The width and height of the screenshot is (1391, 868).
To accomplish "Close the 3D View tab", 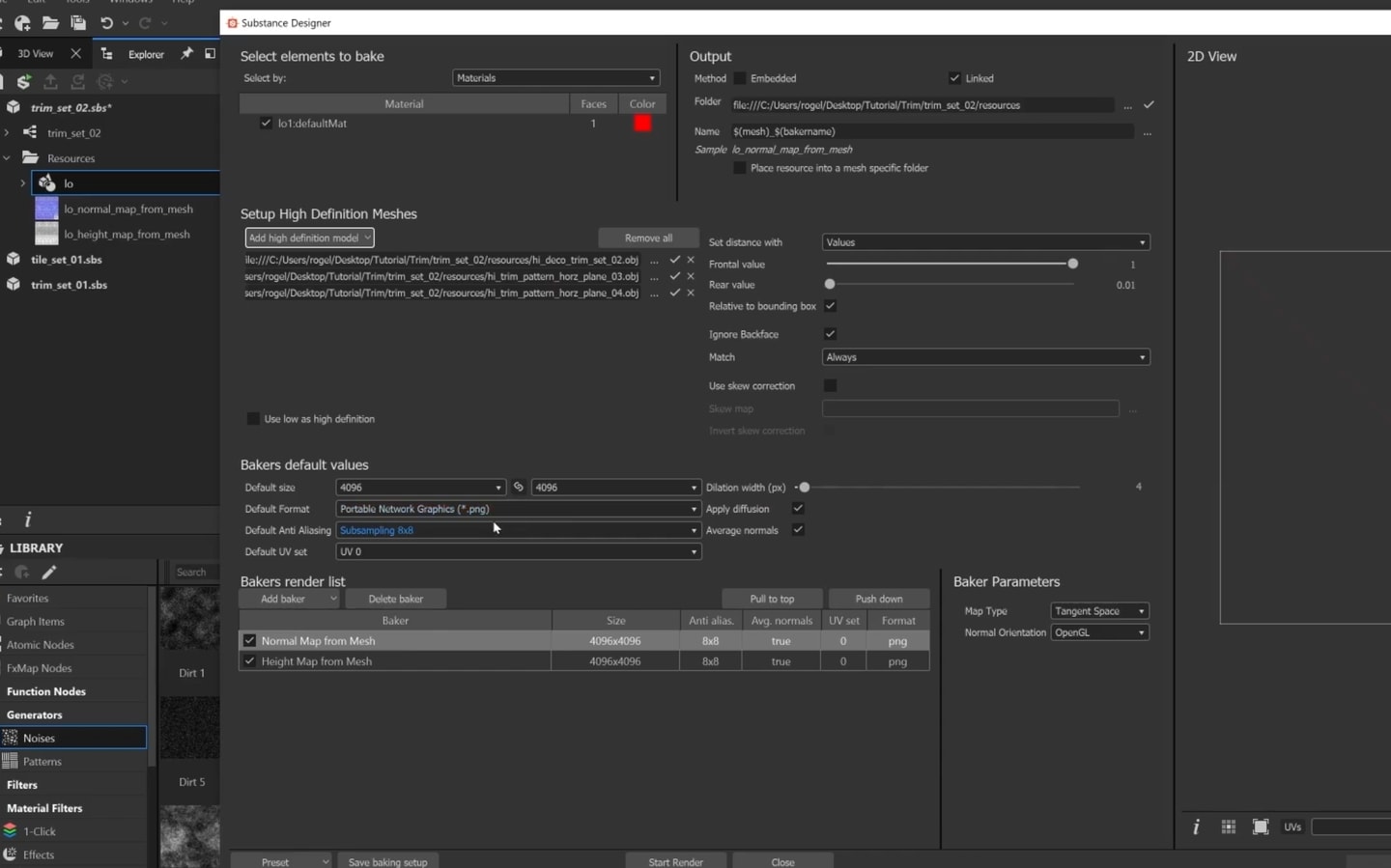I will (x=75, y=53).
